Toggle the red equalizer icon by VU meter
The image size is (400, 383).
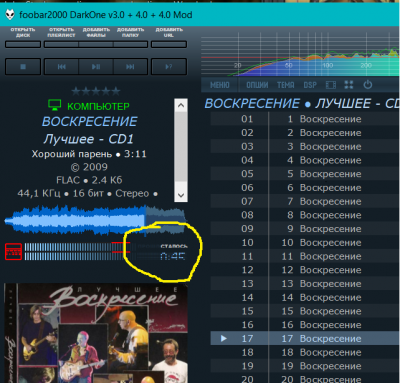pyautogui.click(x=13, y=251)
